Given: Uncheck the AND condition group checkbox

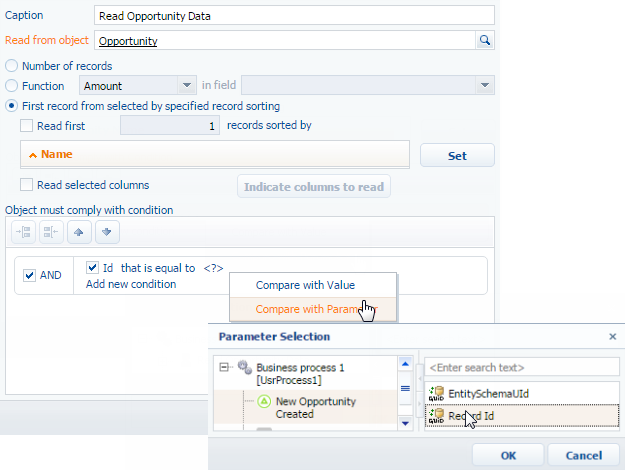Looking at the screenshot, I should 29,276.
